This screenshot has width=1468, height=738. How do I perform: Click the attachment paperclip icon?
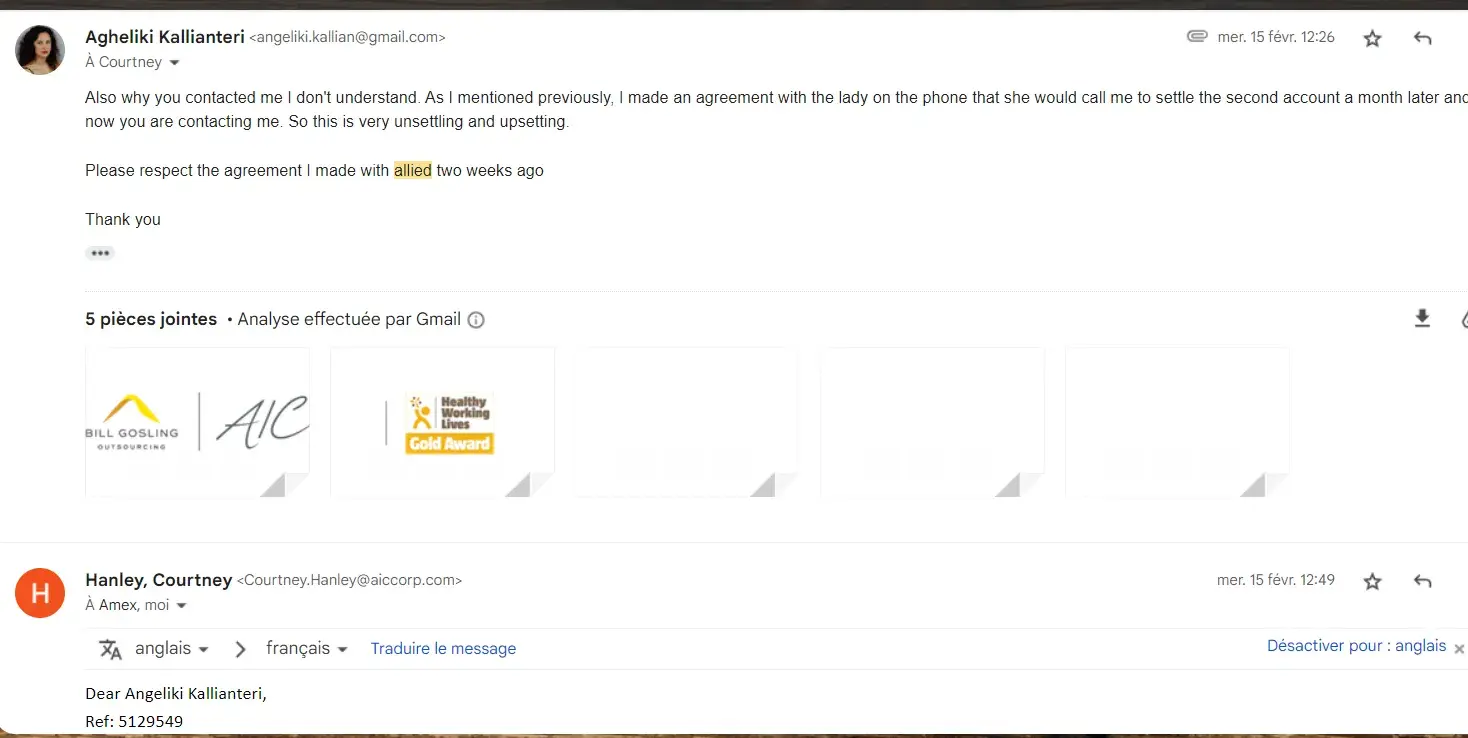(1196, 37)
